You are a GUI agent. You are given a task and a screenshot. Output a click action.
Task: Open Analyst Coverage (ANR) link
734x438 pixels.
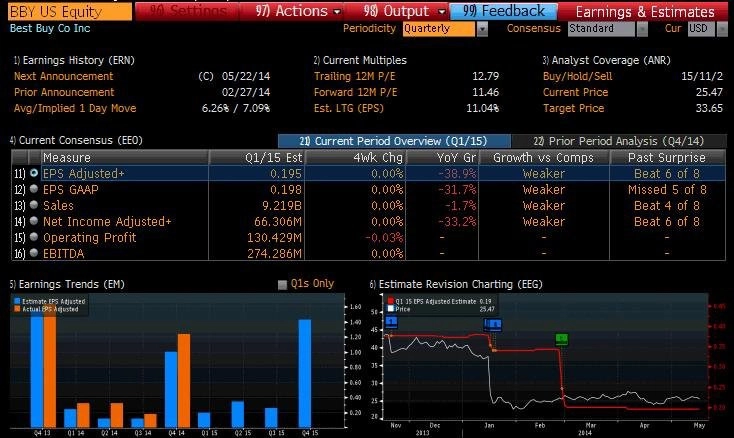click(x=607, y=60)
